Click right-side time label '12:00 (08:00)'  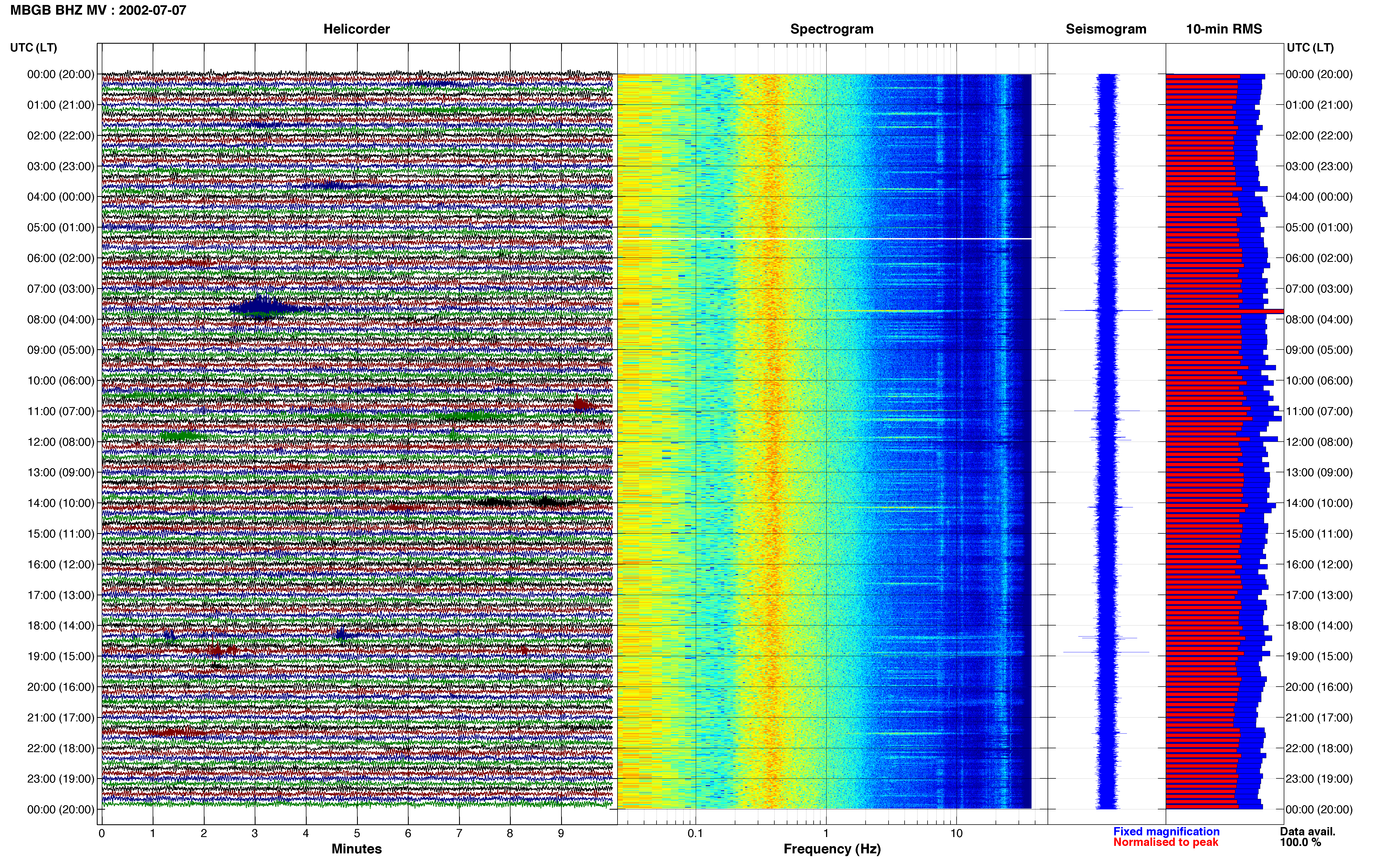coord(1319,442)
